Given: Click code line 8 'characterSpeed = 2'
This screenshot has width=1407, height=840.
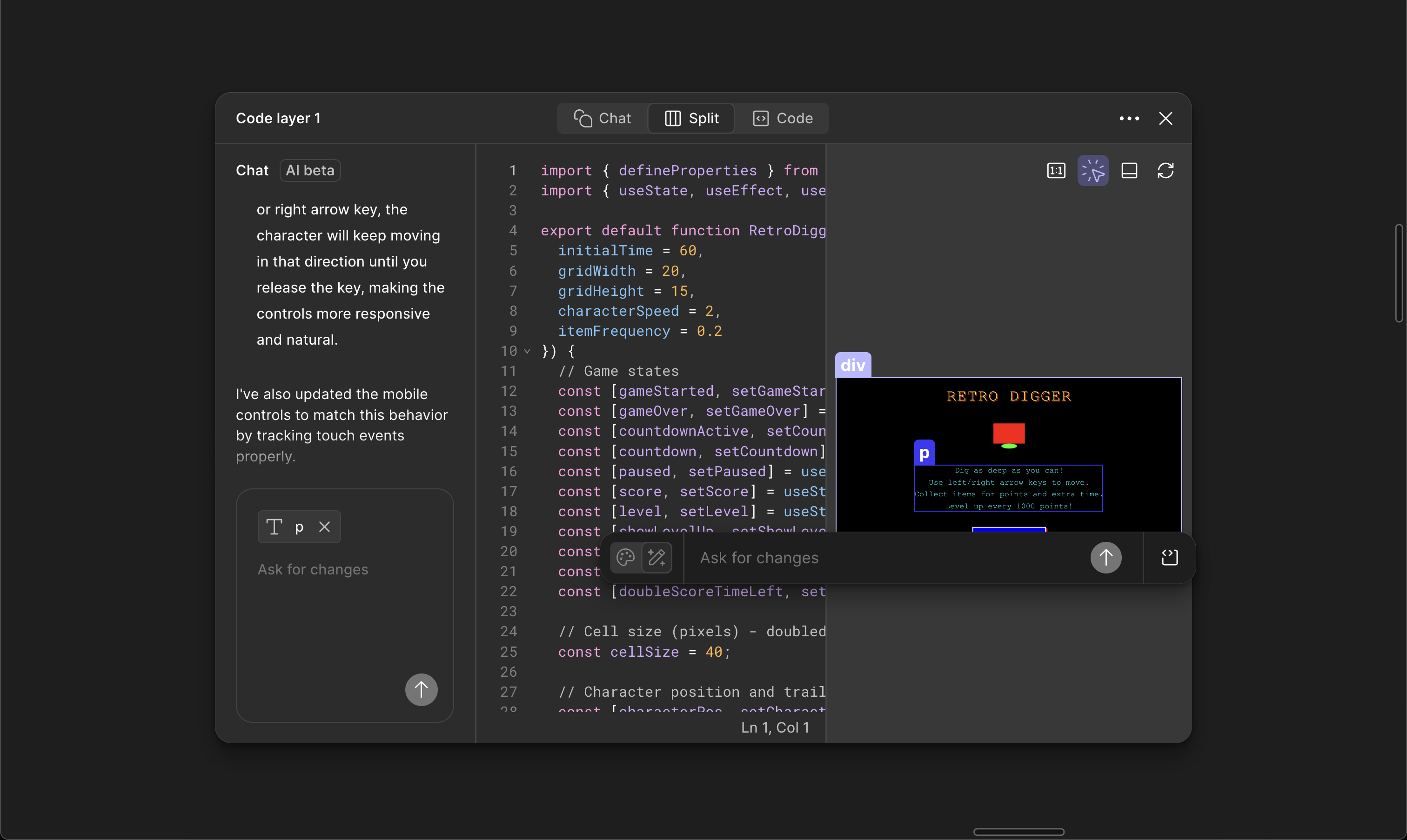Looking at the screenshot, I should pos(639,311).
